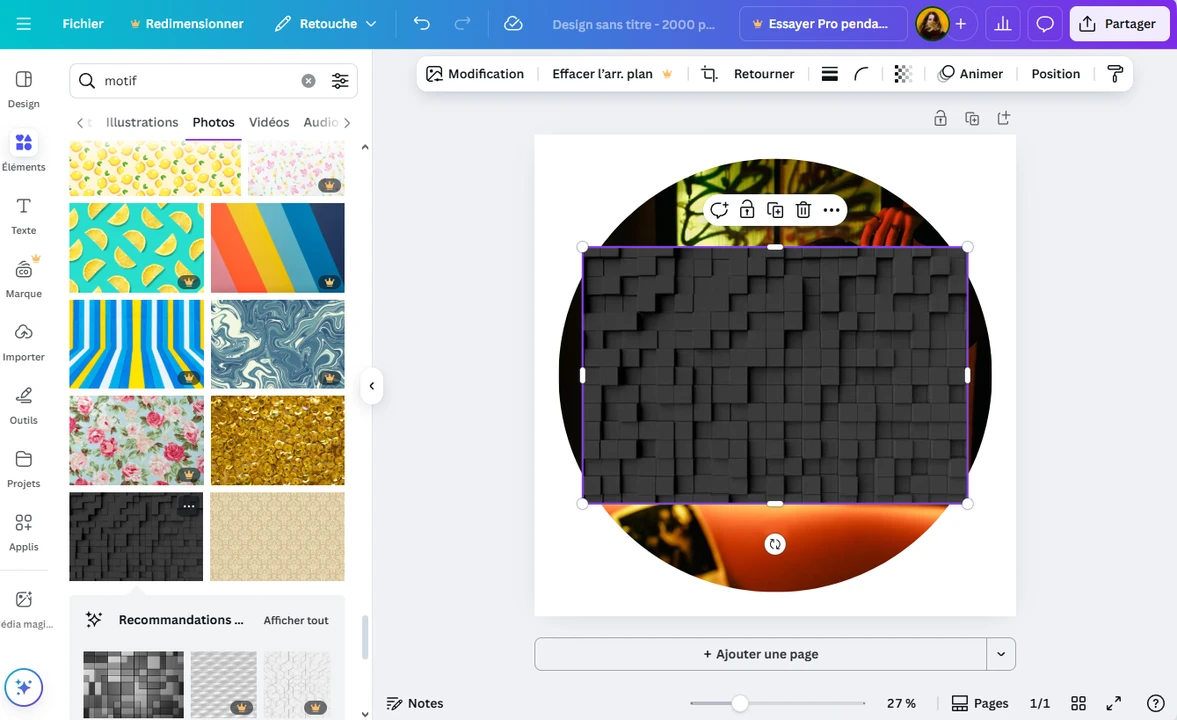The image size is (1177, 720).
Task: Open the comments speech bubble
Action: pyautogui.click(x=1044, y=24)
